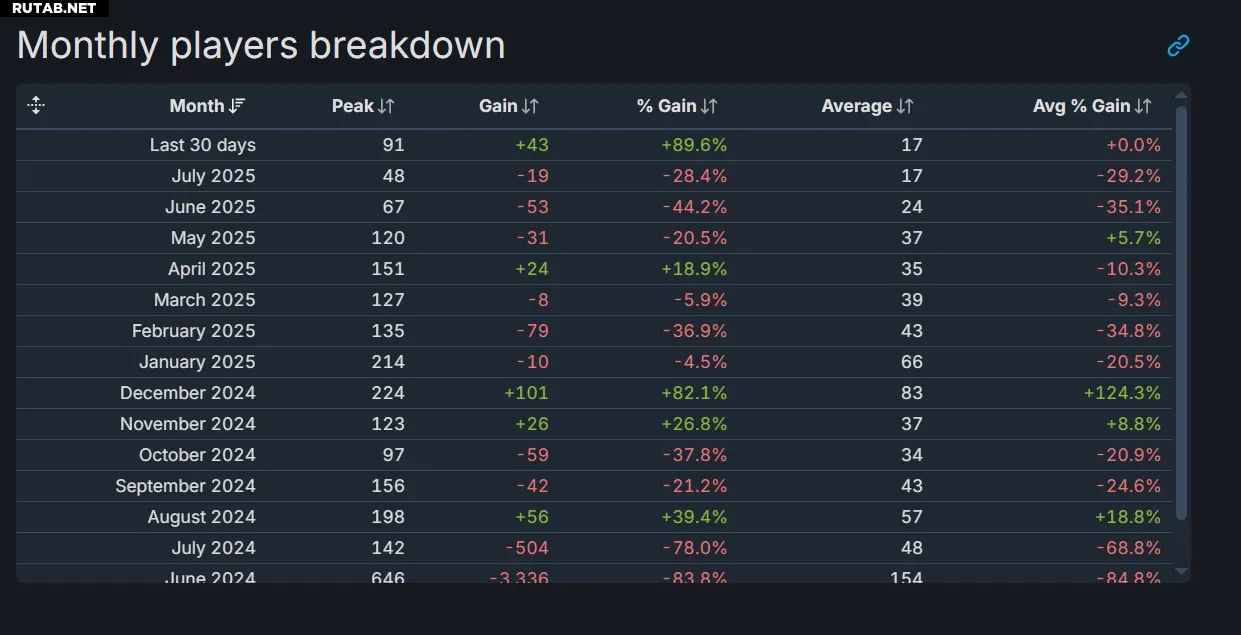This screenshot has width=1241, height=635.
Task: Click the move/drag arrows icon in table corner
Action: click(x=36, y=105)
